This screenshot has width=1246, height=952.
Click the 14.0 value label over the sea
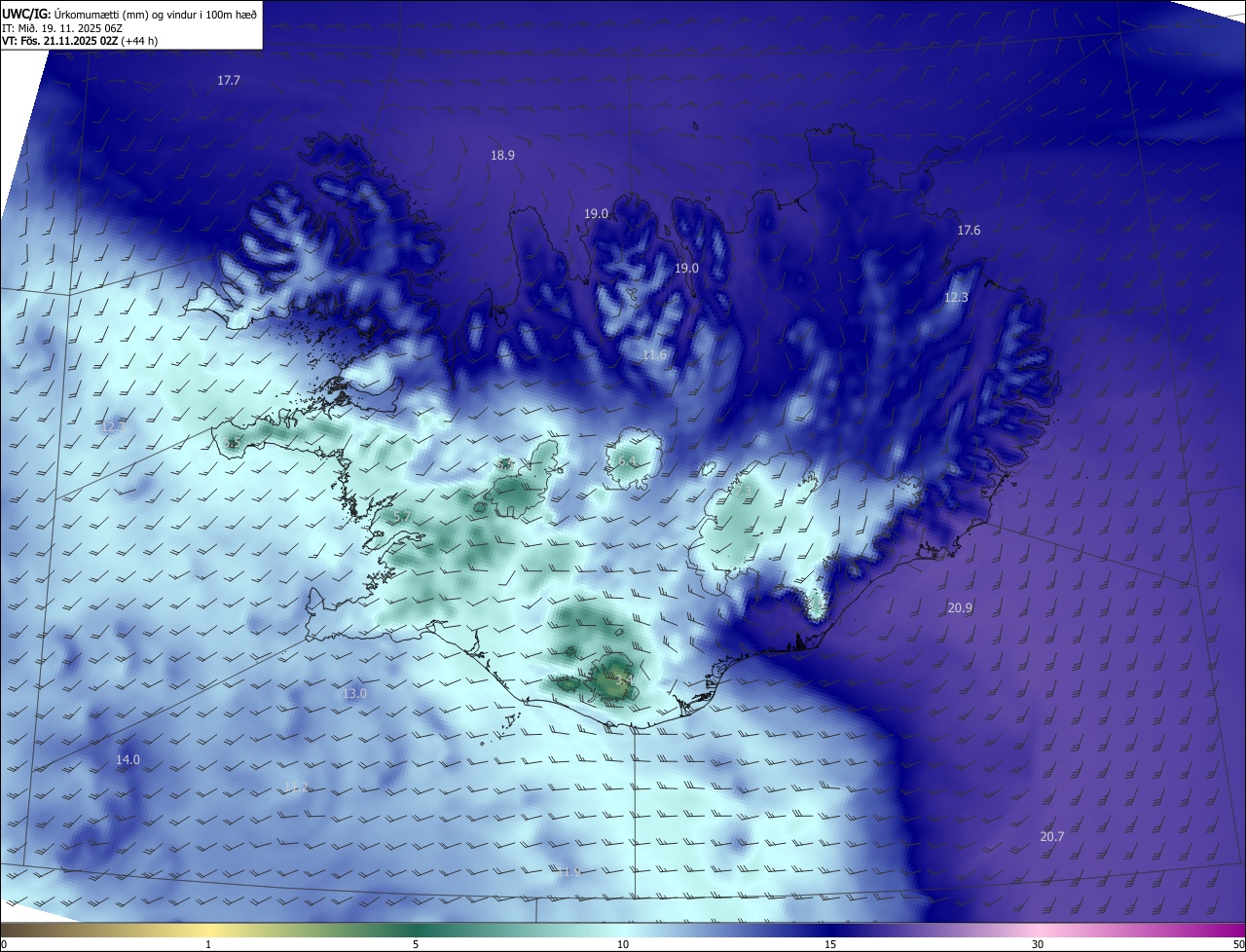(128, 760)
